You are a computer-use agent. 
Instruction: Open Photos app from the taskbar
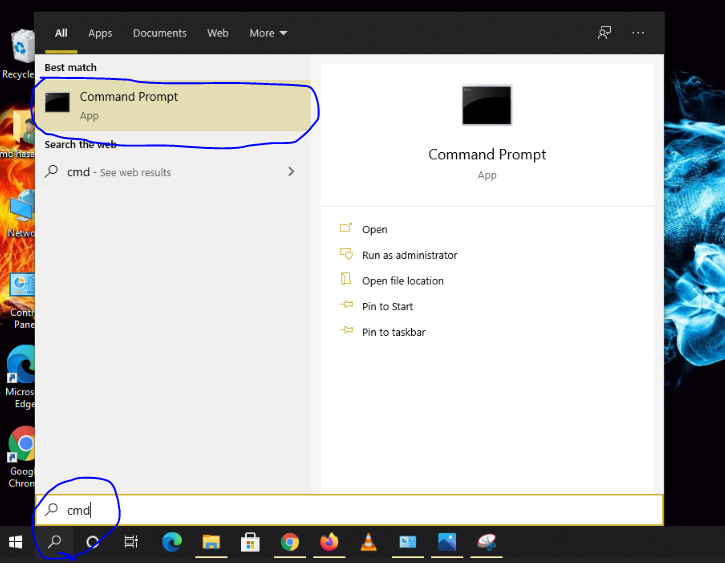[447, 542]
